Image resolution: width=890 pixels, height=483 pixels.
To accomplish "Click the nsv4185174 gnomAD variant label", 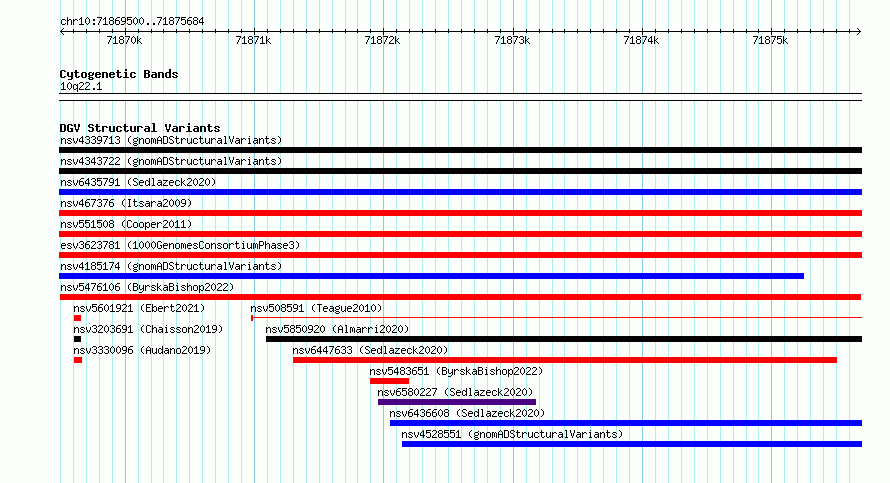I will coord(171,266).
